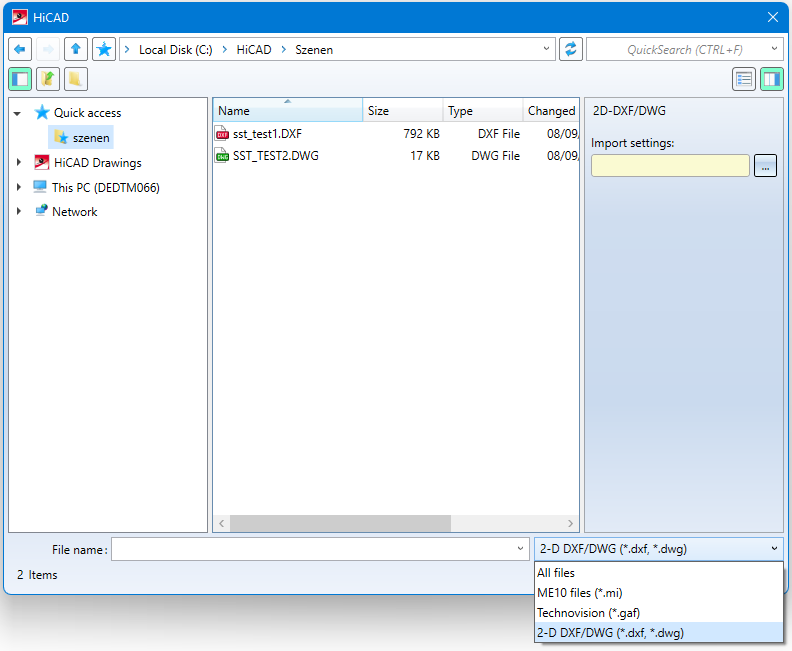Click the plain yellow folder toolbar icon
Viewport: 792px width, 651px height.
pos(76,79)
